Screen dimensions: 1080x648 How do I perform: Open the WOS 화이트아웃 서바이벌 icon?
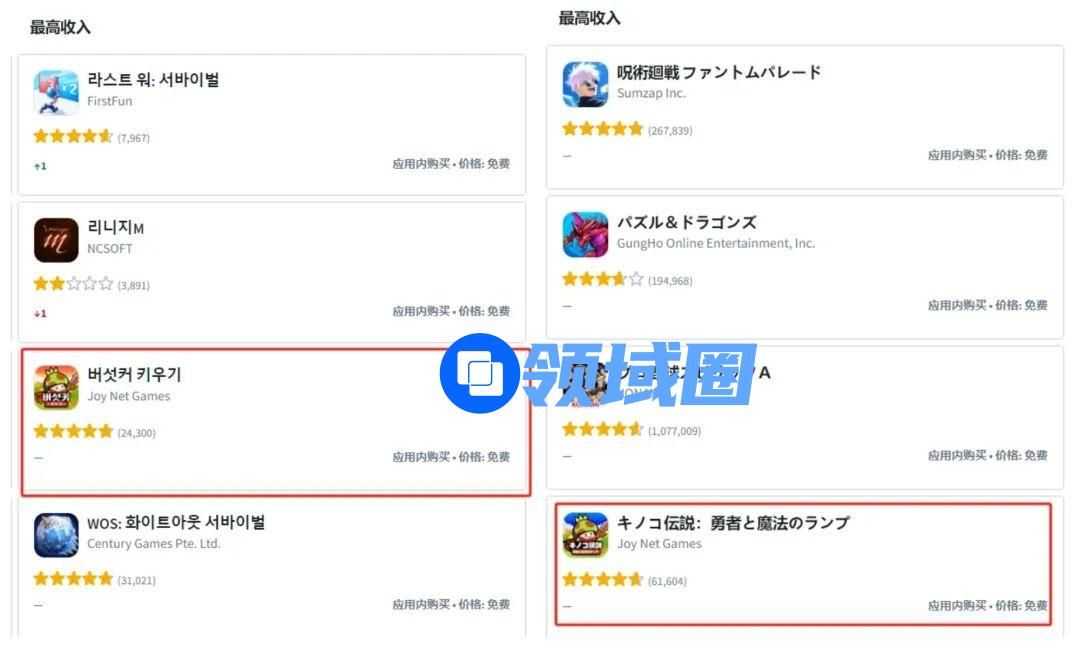click(56, 534)
